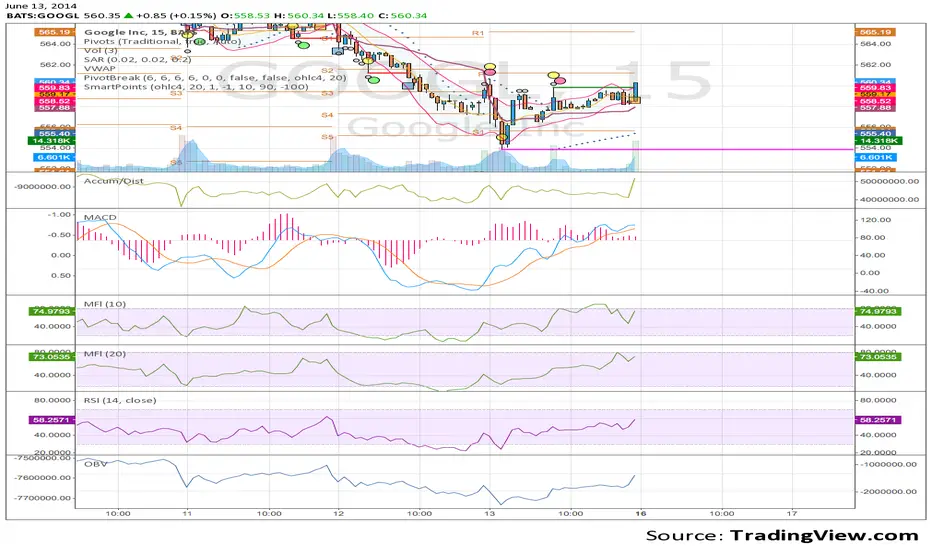
Task: Click the R1 pivot level label
Action: 478,33
